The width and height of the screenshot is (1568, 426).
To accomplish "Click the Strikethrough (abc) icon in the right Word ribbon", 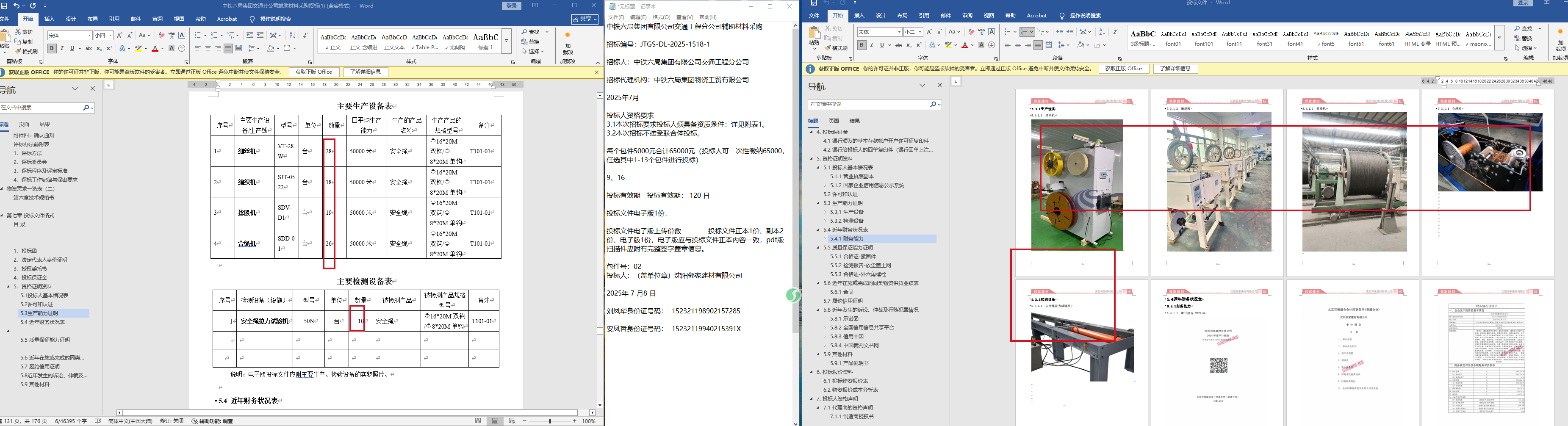I will tap(898, 45).
